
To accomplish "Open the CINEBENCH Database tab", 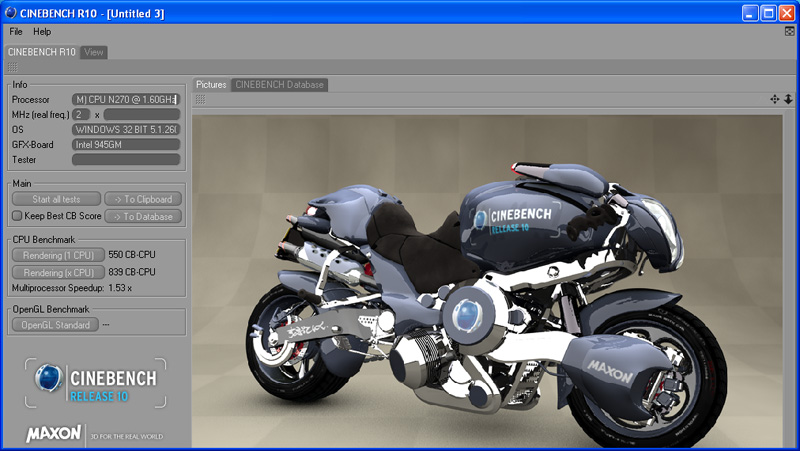I will [x=280, y=85].
